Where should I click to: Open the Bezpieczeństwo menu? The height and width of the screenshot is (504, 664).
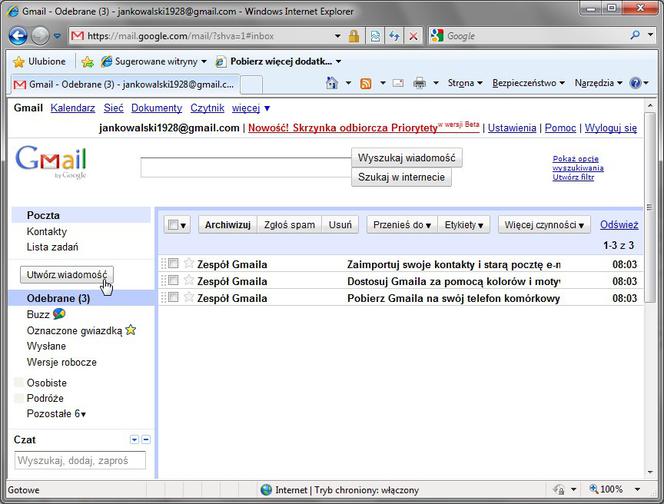(528, 83)
